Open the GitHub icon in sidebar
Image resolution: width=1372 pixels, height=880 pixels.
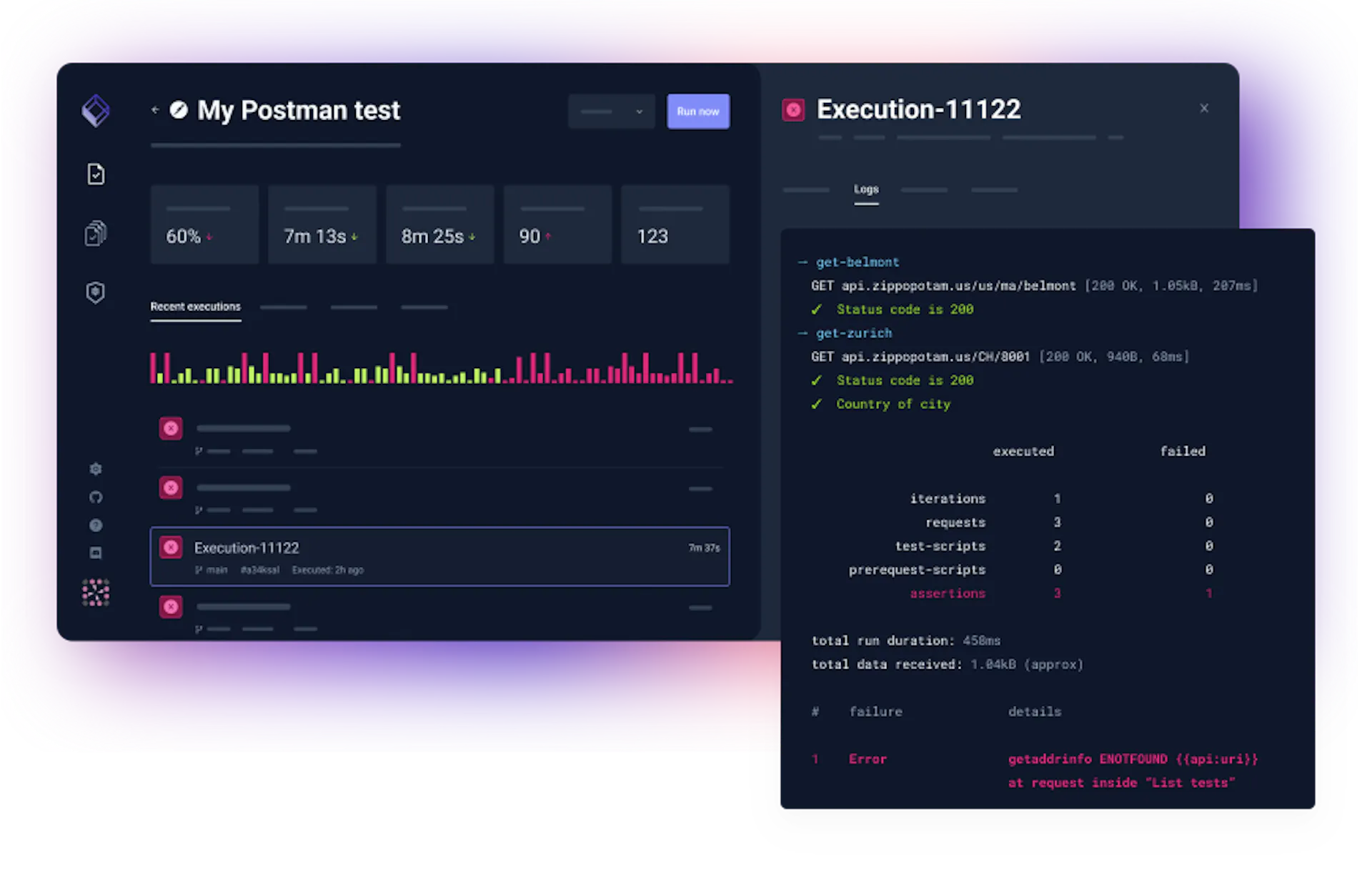(x=96, y=498)
